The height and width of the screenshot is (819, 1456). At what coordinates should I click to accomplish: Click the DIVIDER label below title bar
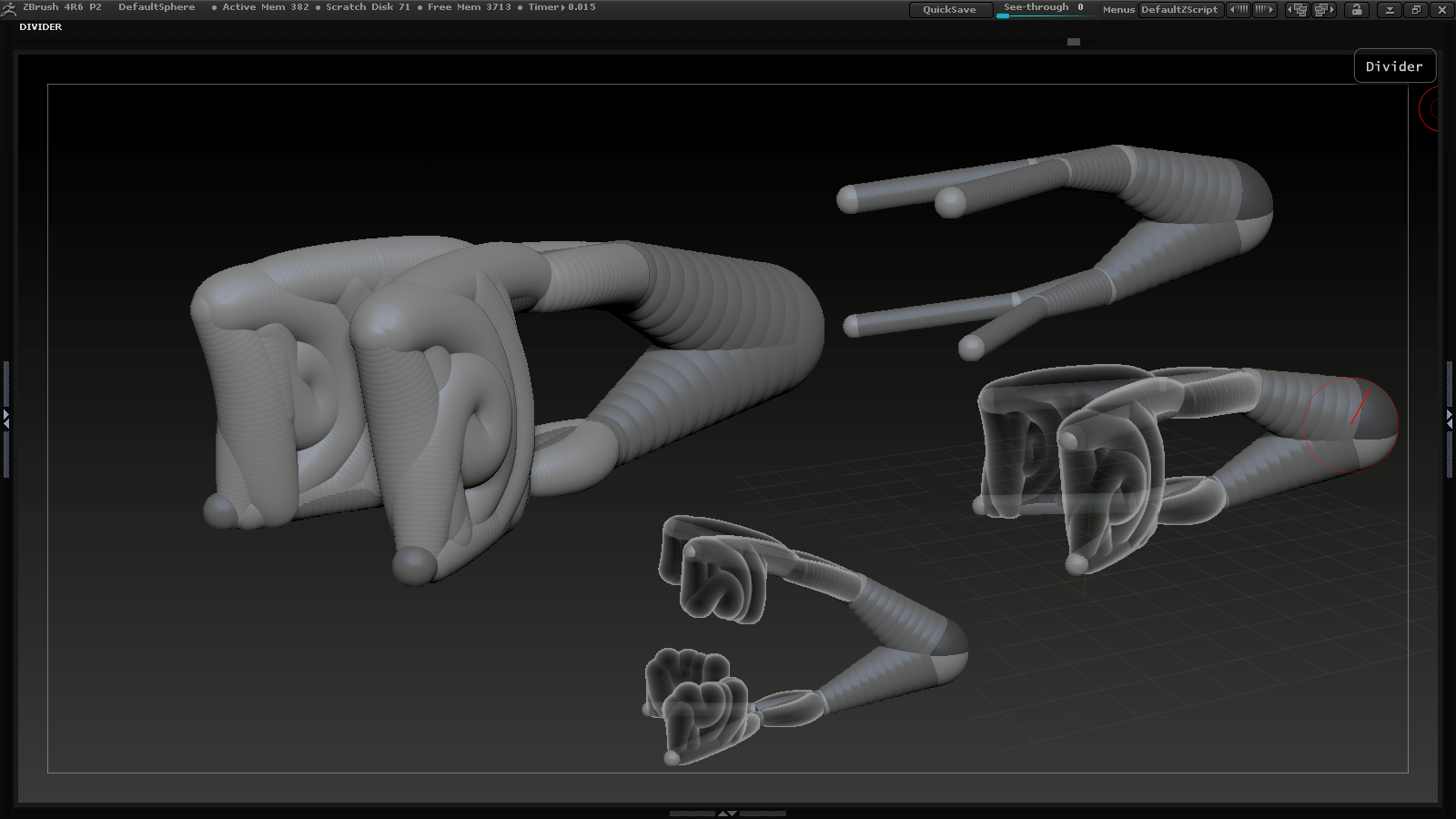(x=41, y=27)
